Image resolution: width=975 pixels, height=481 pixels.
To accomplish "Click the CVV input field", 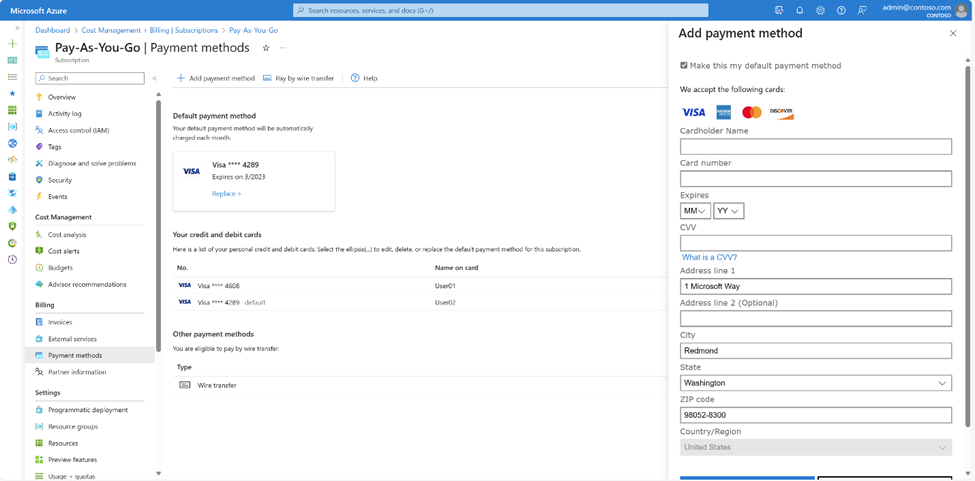I will tap(816, 243).
